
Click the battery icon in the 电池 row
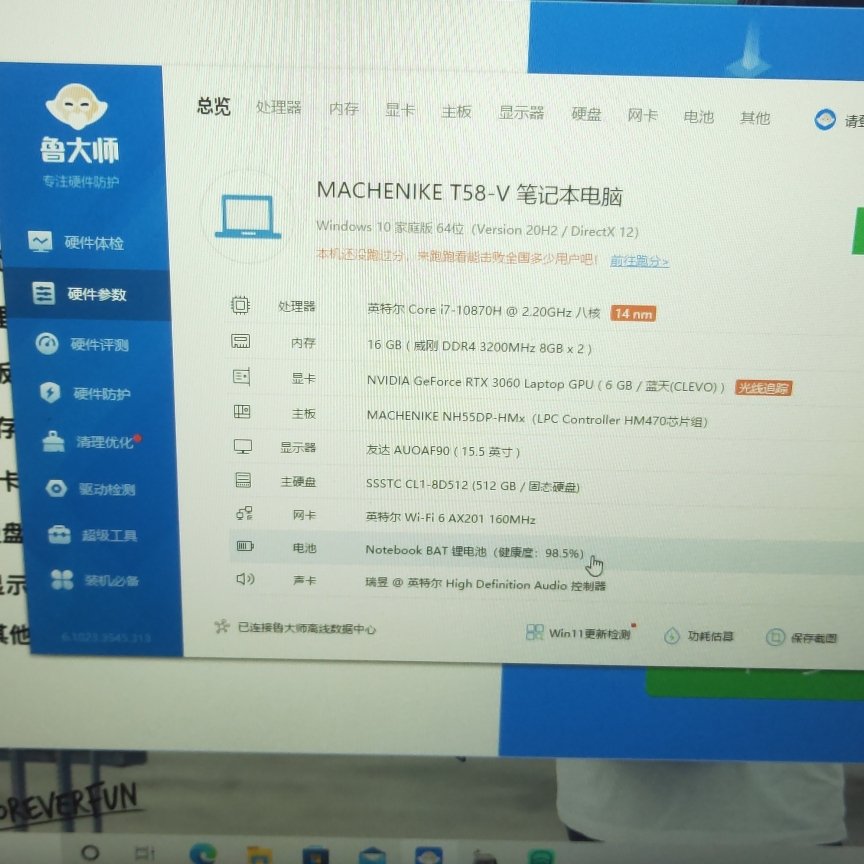[245, 546]
